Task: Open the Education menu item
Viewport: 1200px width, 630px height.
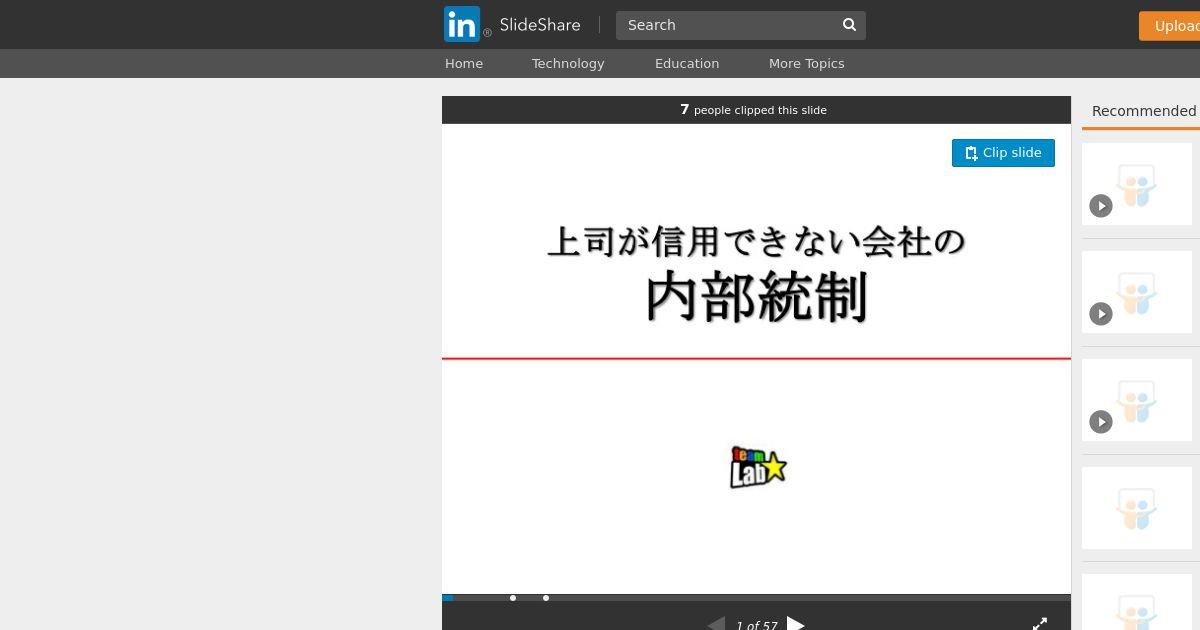Action: [x=687, y=63]
